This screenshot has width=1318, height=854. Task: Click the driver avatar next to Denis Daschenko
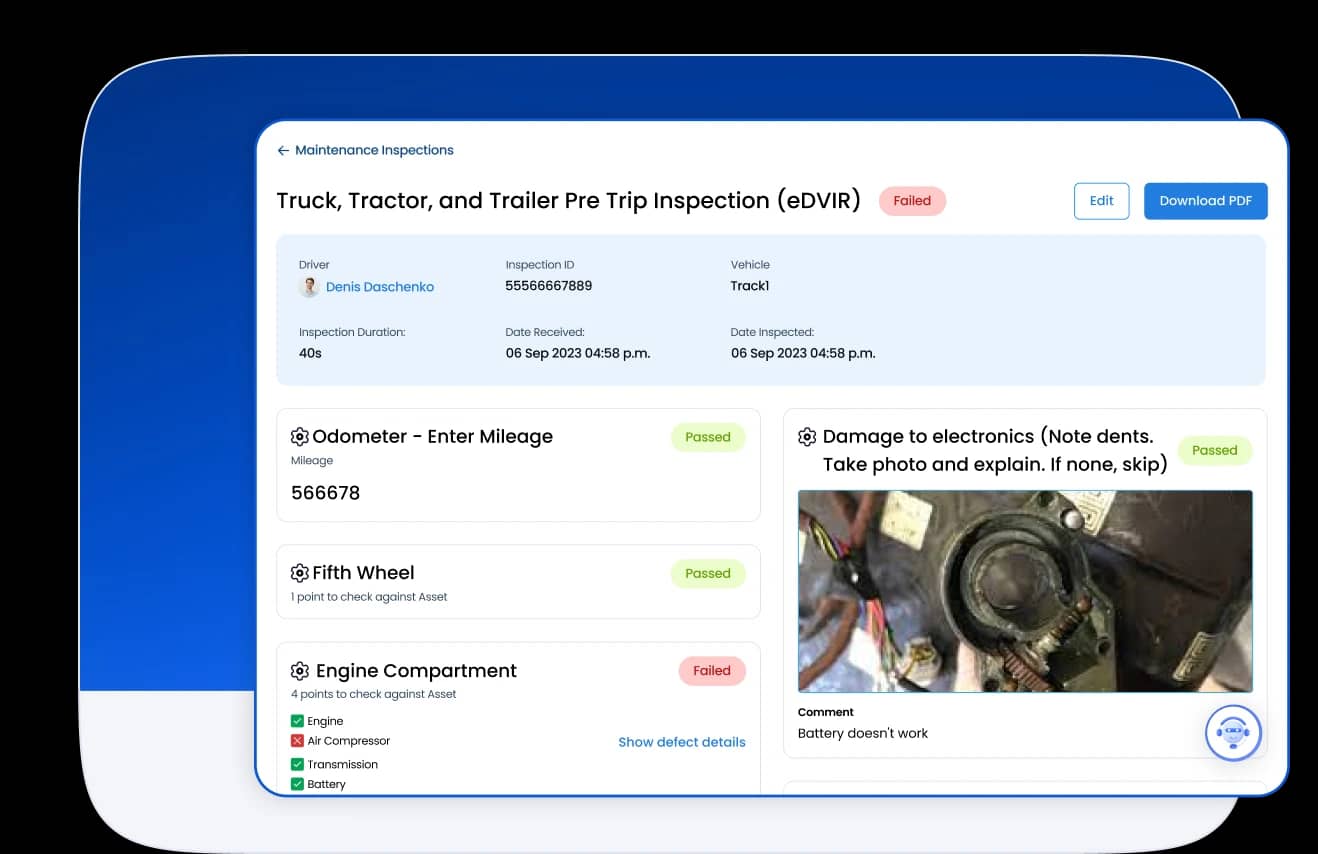click(309, 287)
